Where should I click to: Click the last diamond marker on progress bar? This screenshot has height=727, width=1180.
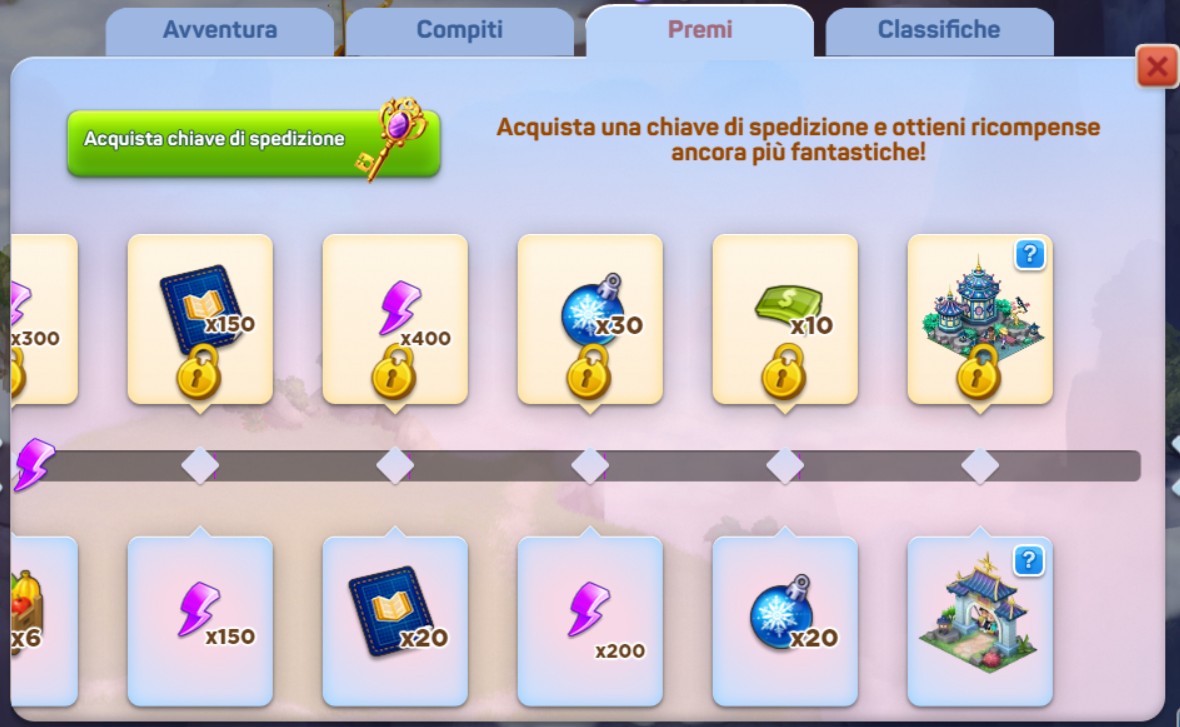(980, 466)
